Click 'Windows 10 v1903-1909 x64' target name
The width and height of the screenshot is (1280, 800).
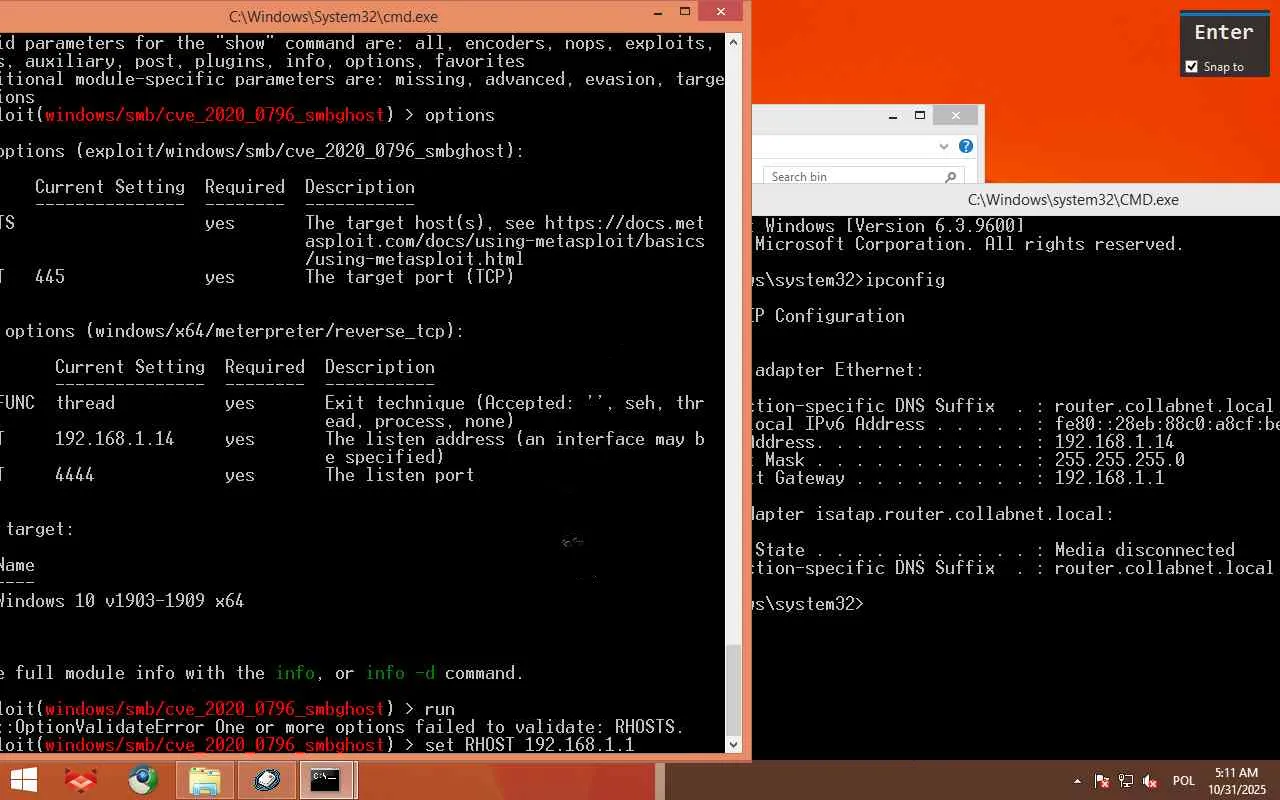pos(121,601)
